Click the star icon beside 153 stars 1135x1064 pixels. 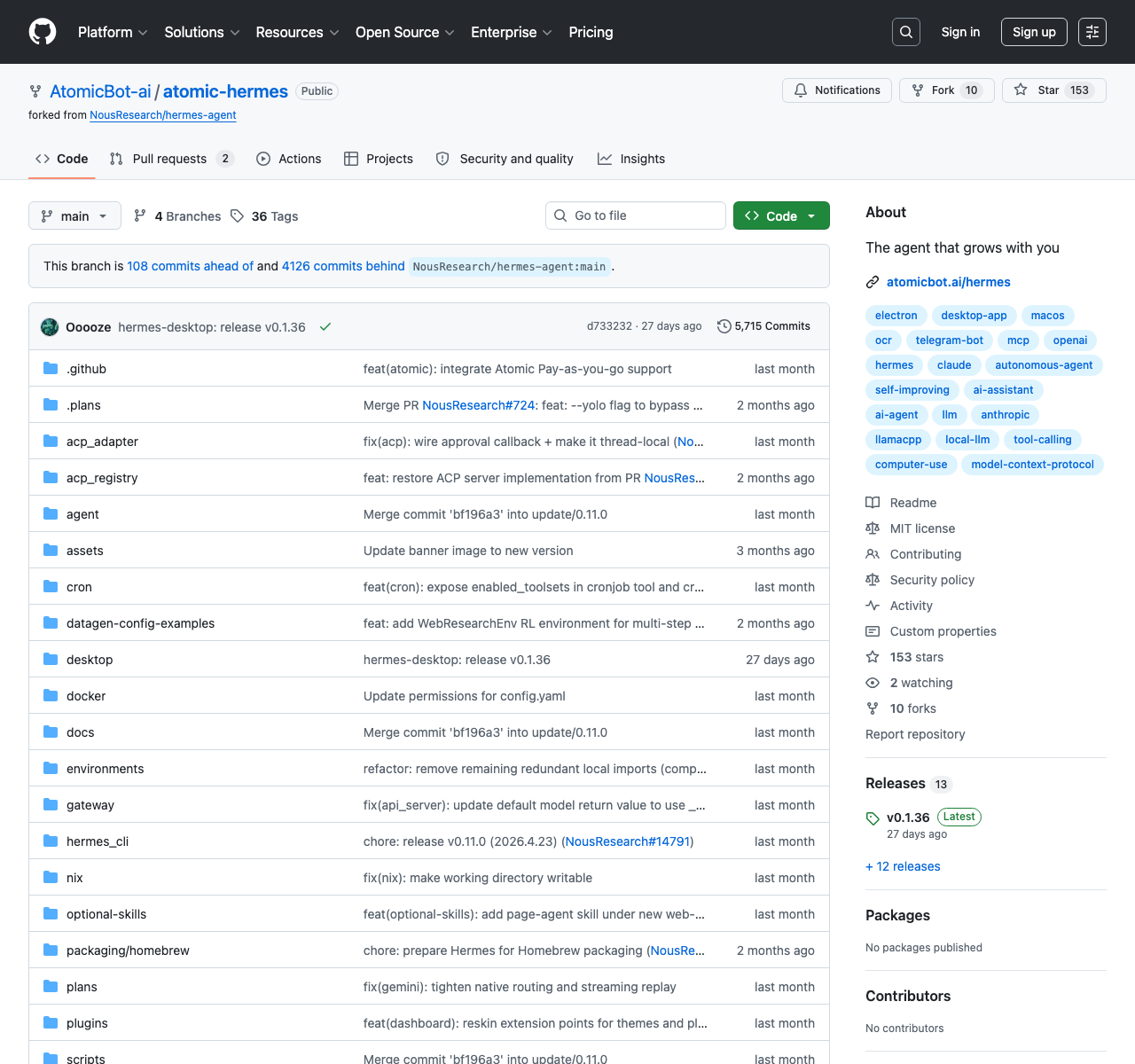coord(873,657)
